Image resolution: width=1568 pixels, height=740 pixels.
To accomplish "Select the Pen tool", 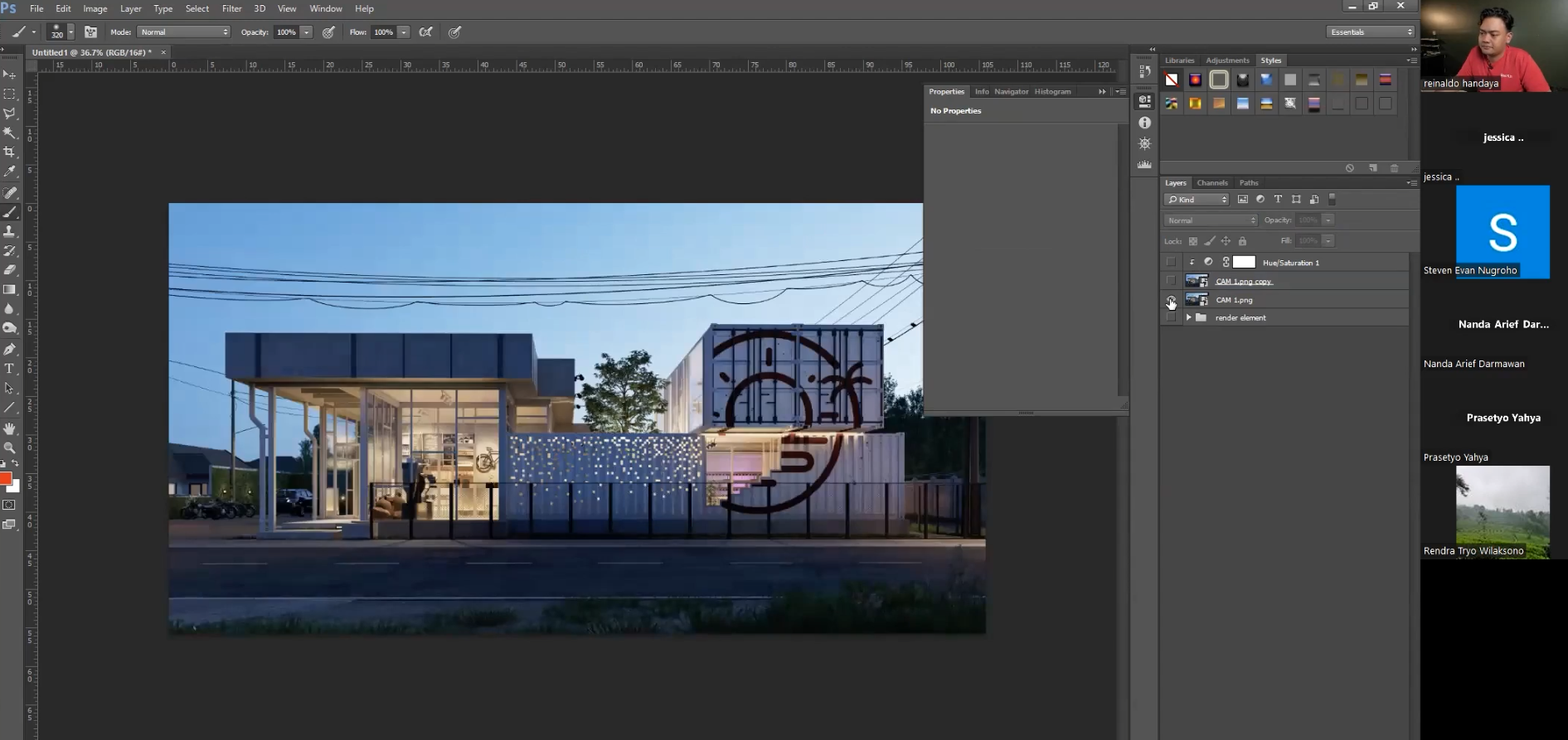I will click(x=10, y=349).
